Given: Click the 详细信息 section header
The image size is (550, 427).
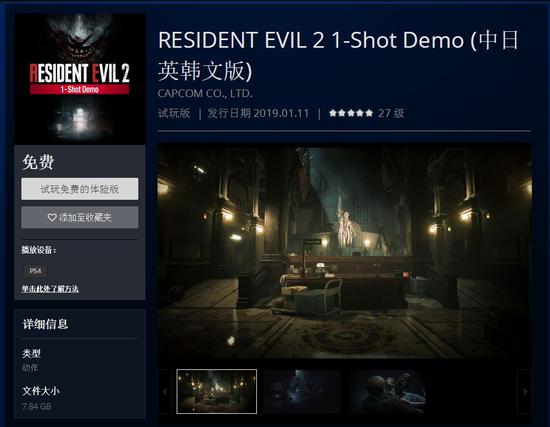Looking at the screenshot, I should click(45, 324).
